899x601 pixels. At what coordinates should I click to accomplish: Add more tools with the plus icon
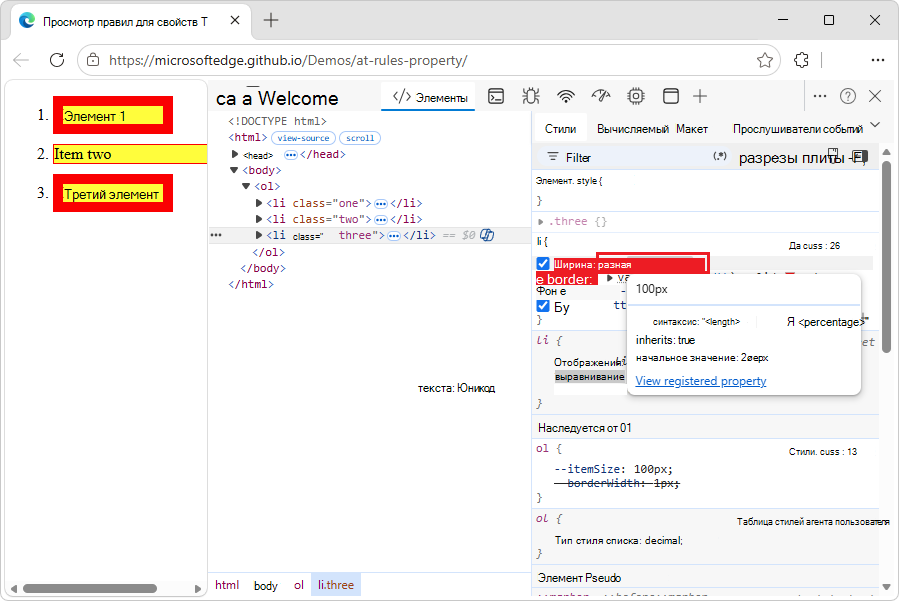699,96
